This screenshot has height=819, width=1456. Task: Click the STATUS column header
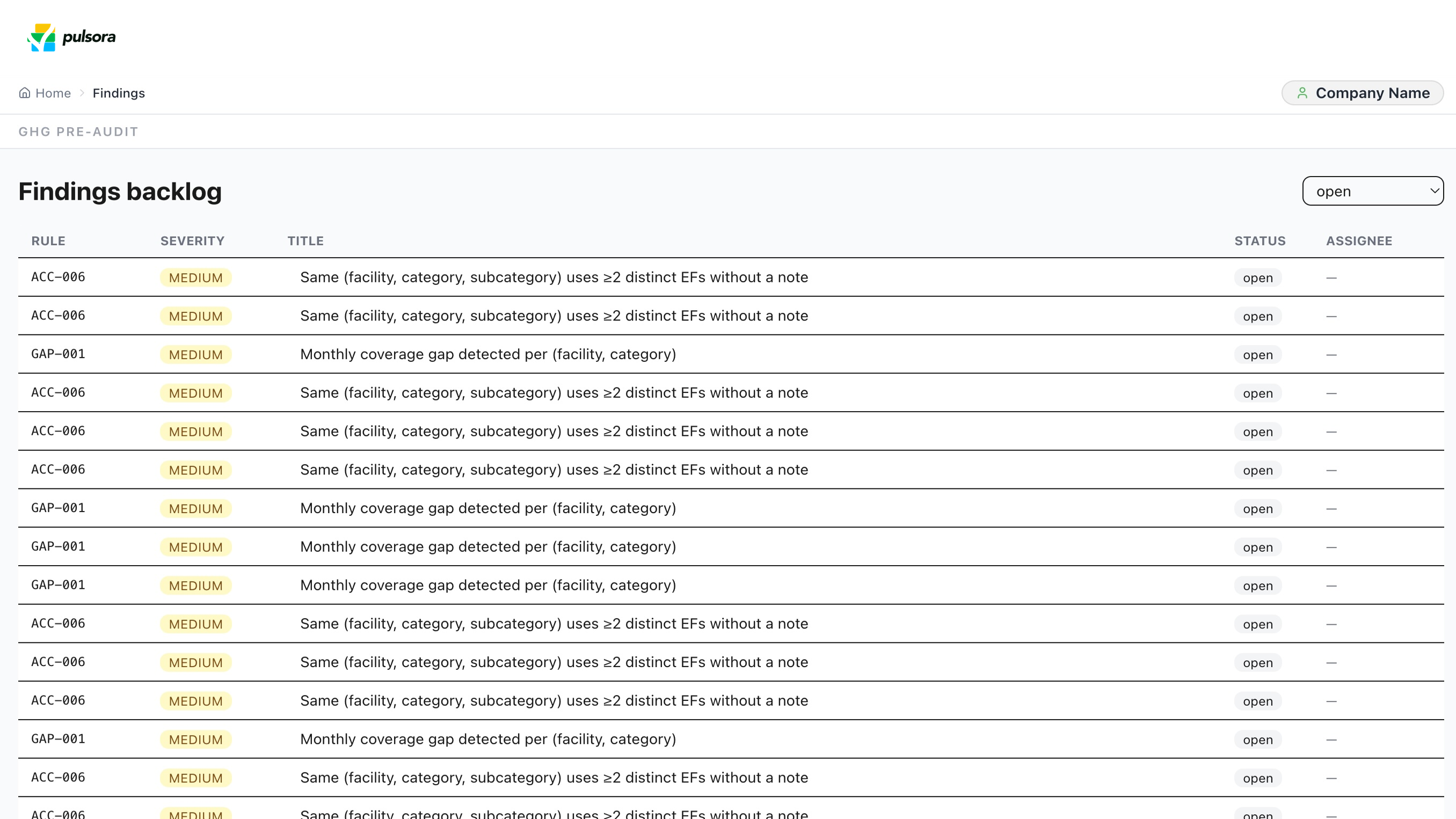(x=1260, y=241)
